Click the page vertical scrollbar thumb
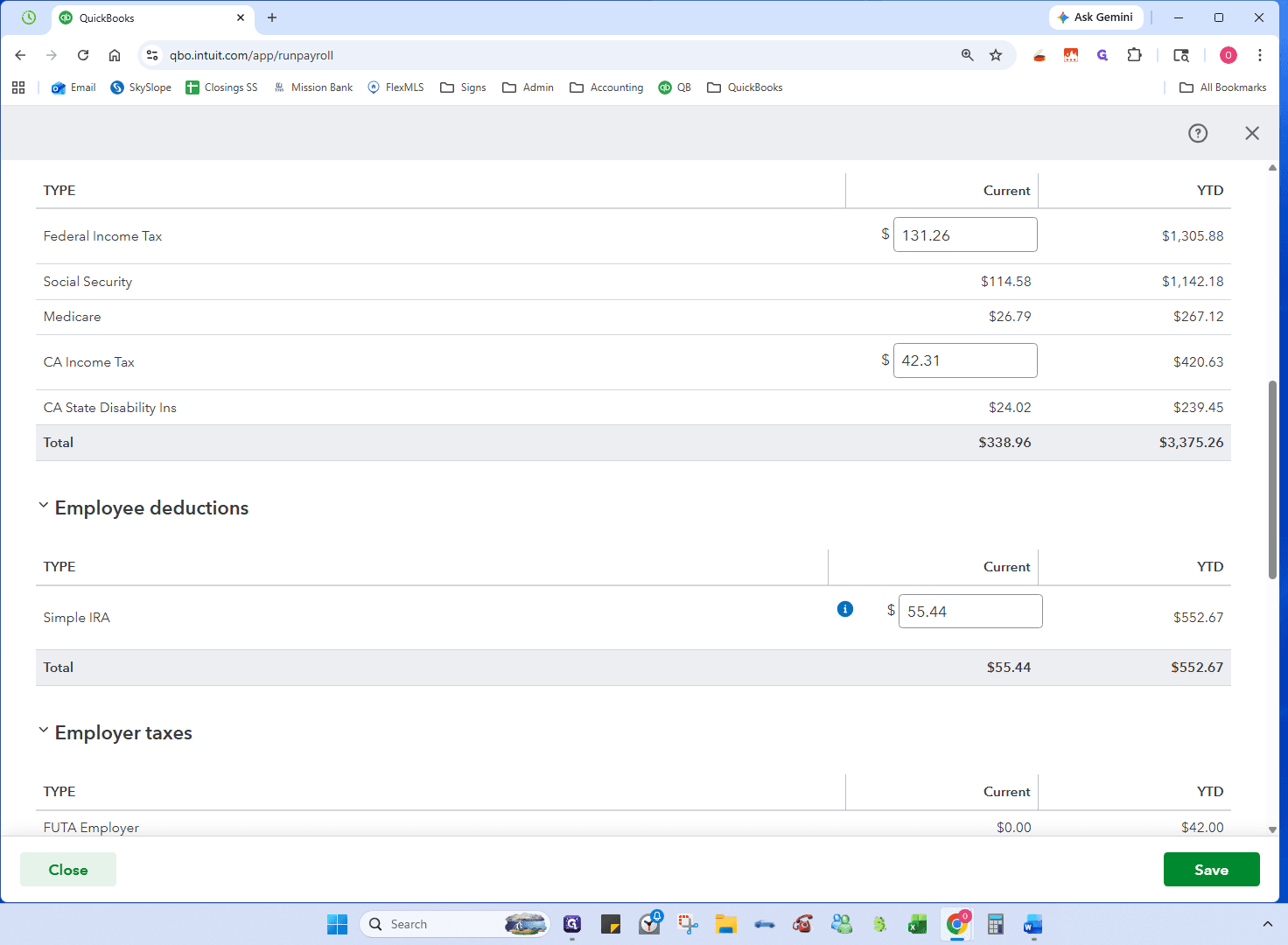 click(1272, 479)
